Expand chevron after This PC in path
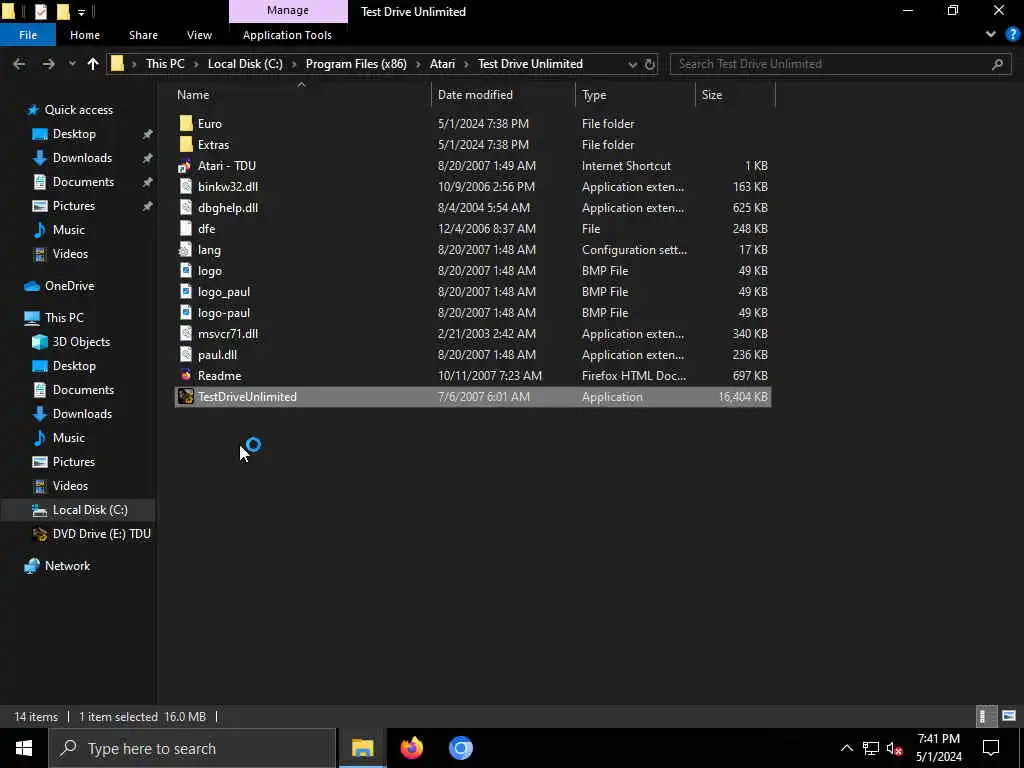This screenshot has width=1024, height=768. [x=196, y=64]
